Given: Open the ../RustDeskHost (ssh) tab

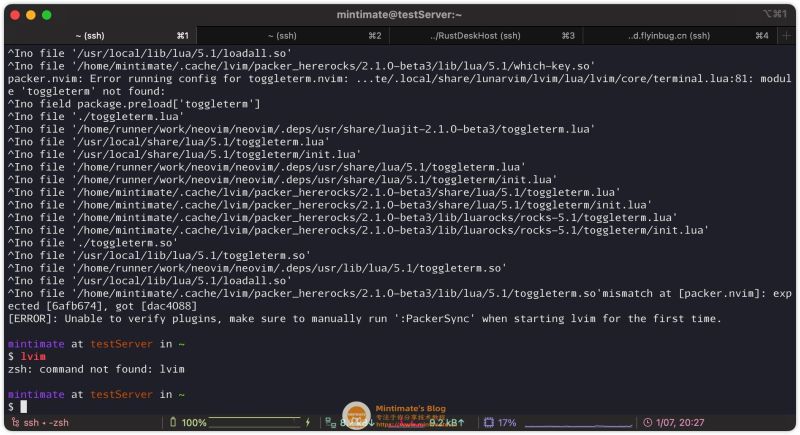Looking at the screenshot, I should (x=486, y=36).
